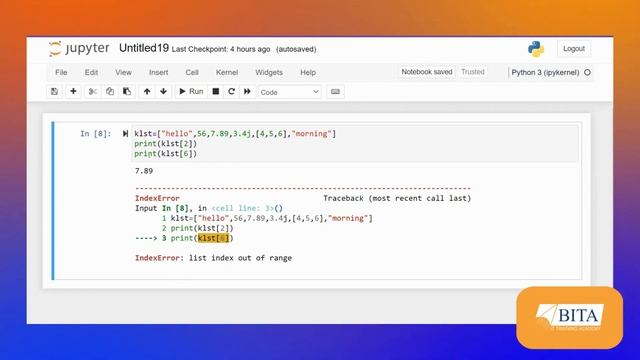Interrupt the kernel with stop icon
The image size is (640, 360).
pos(216,91)
